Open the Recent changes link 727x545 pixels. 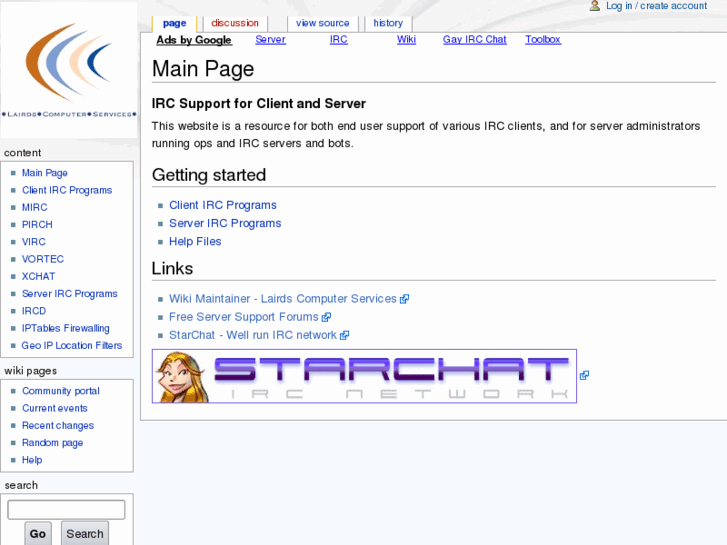tap(58, 426)
